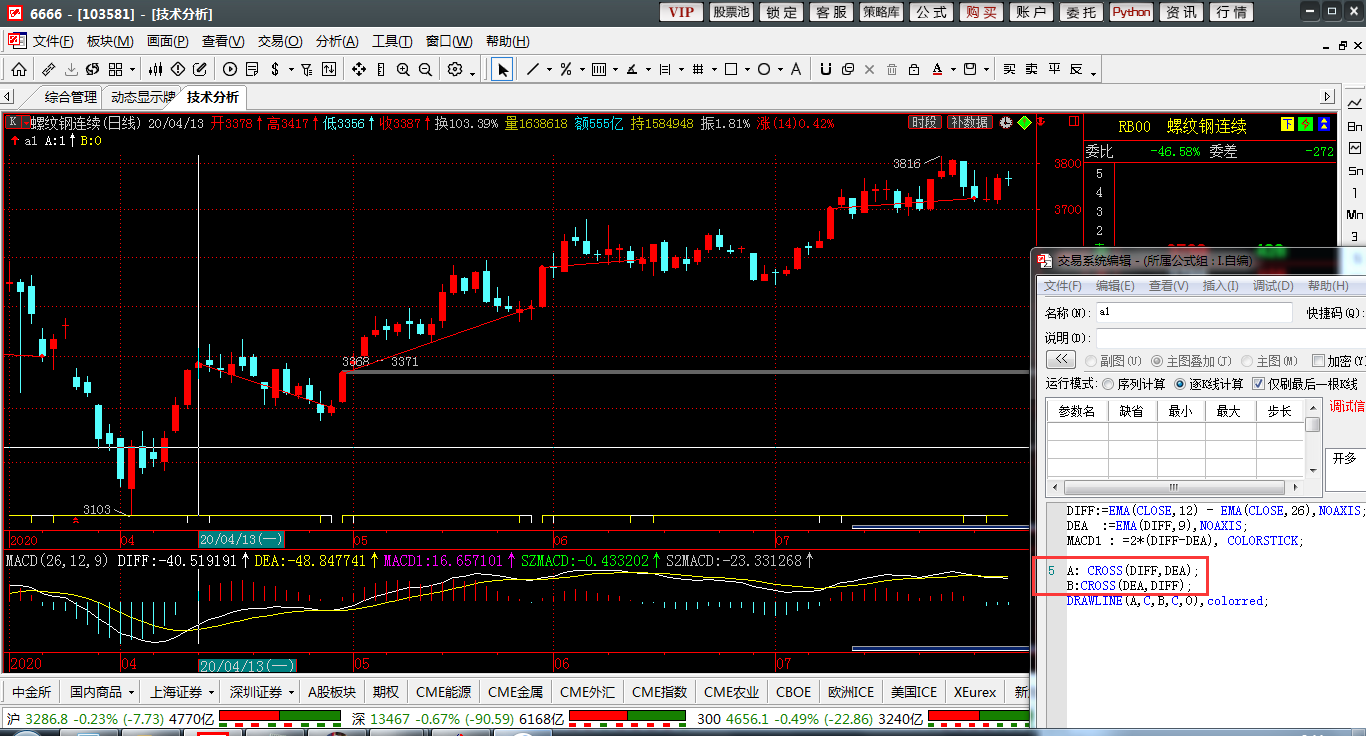This screenshot has height=736, width=1366.
Task: Click the zoom-out magnifier icon
Action: (x=425, y=69)
